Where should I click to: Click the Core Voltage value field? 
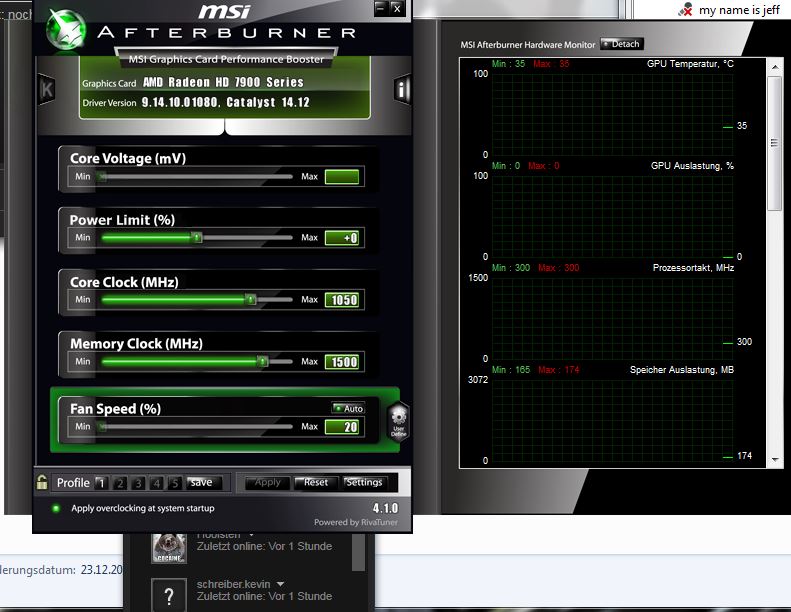(342, 177)
